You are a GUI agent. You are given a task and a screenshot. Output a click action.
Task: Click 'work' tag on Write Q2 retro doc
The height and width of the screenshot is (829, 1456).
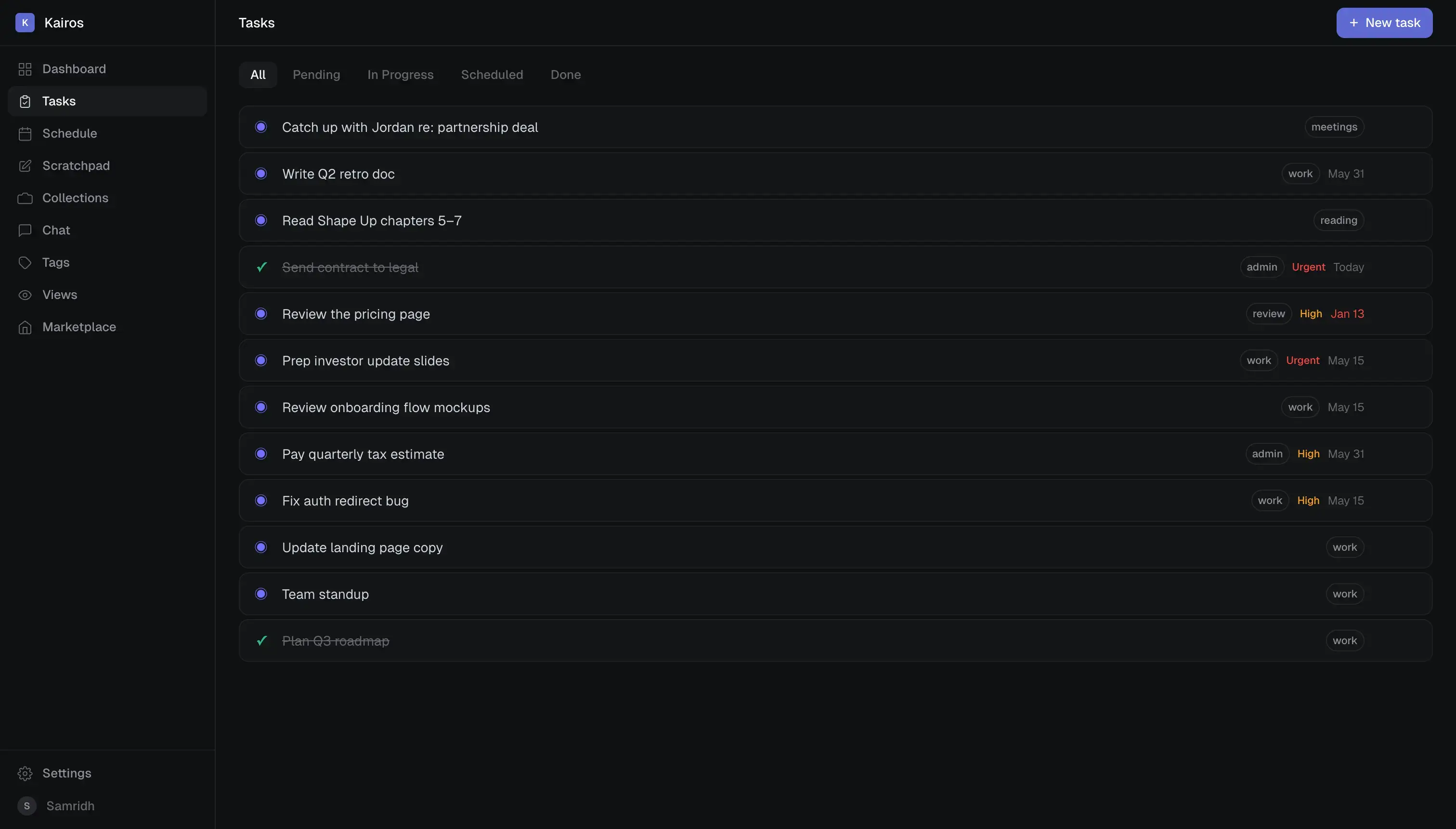[x=1300, y=174]
